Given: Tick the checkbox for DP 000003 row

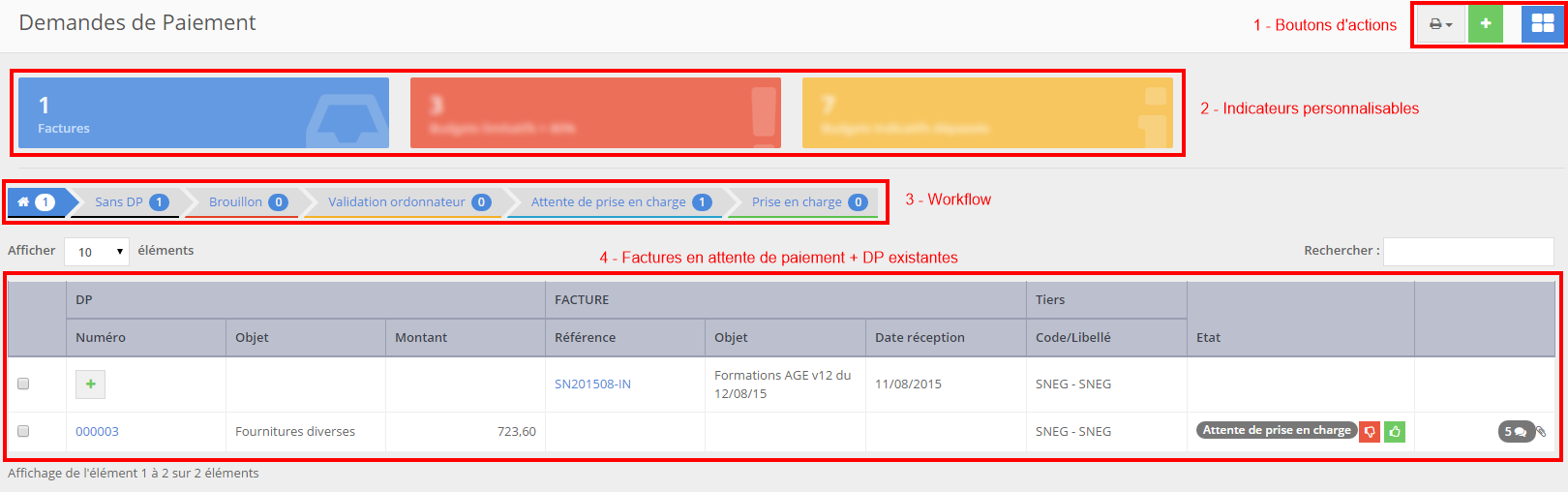Looking at the screenshot, I should coord(23,432).
